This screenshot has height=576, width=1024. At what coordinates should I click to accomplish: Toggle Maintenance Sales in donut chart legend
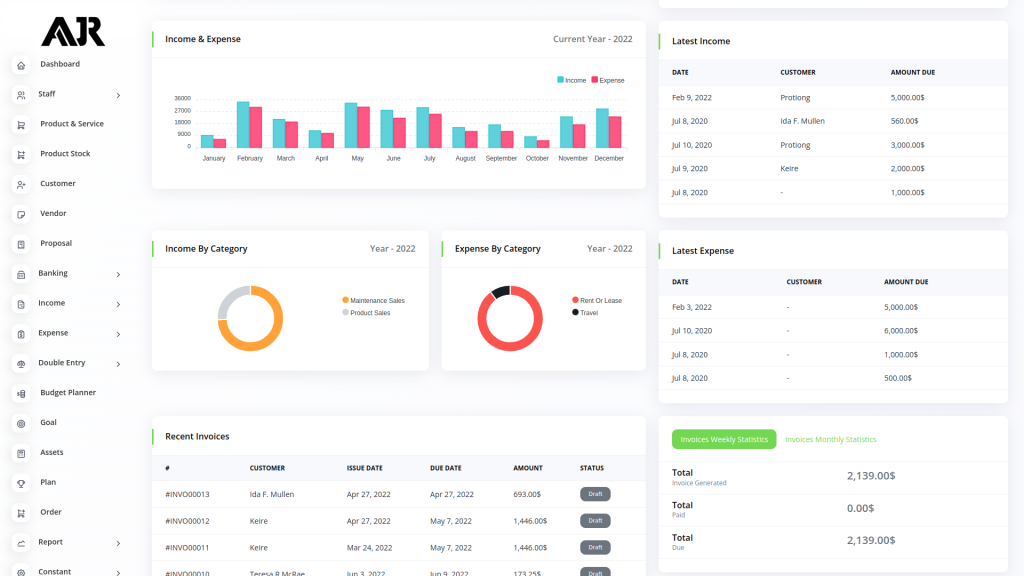coord(372,300)
